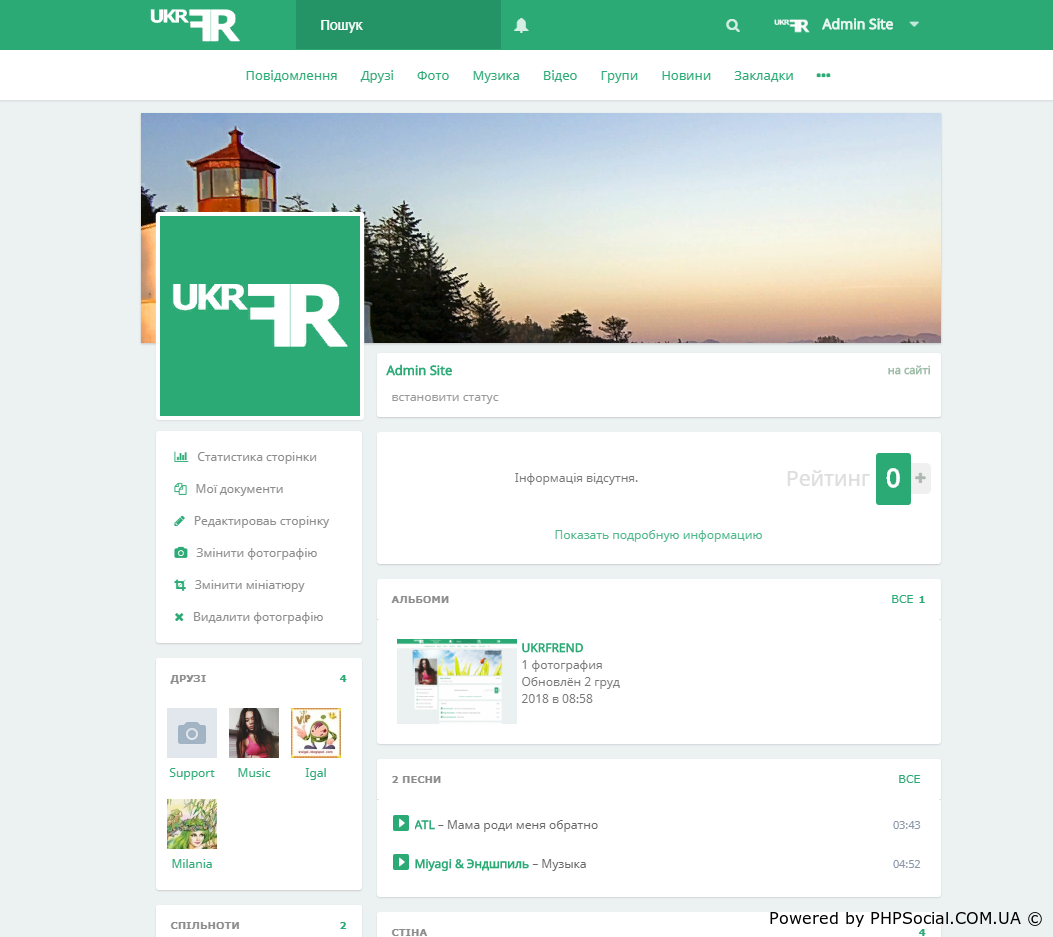Go to the Музика menu item
The height and width of the screenshot is (937, 1053).
496,75
